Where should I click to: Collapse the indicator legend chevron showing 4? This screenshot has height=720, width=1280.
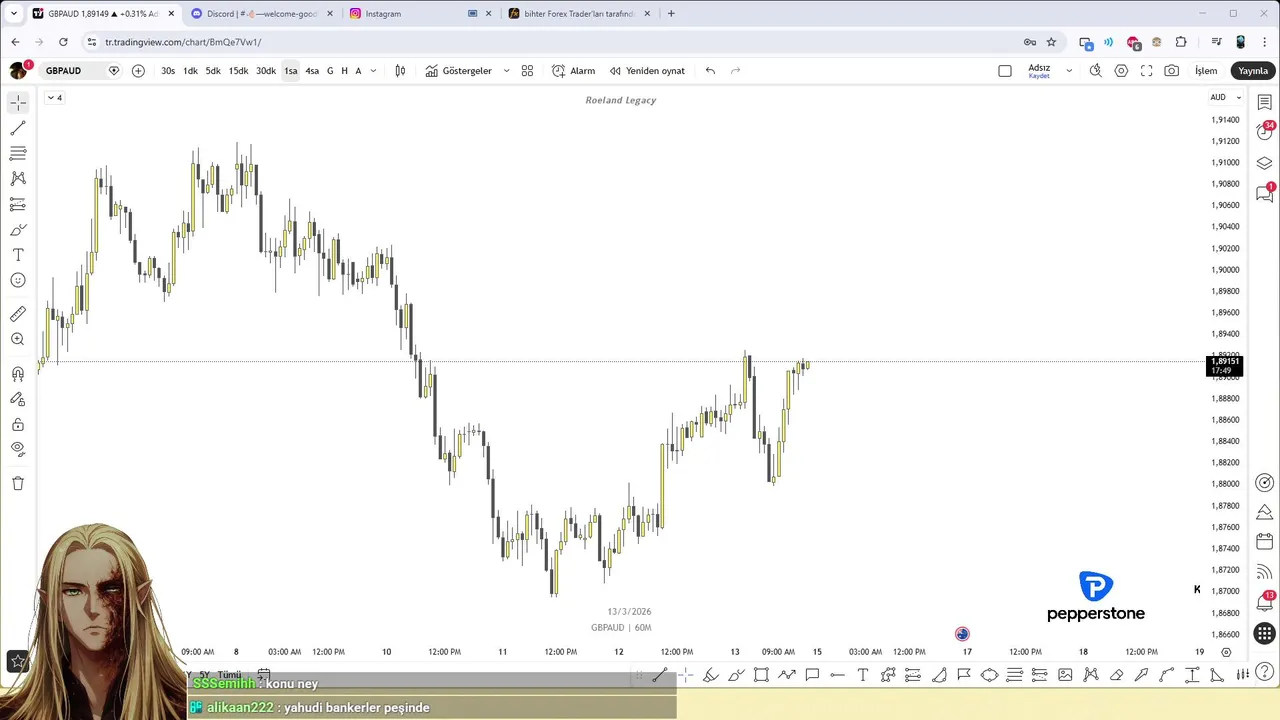pos(54,97)
